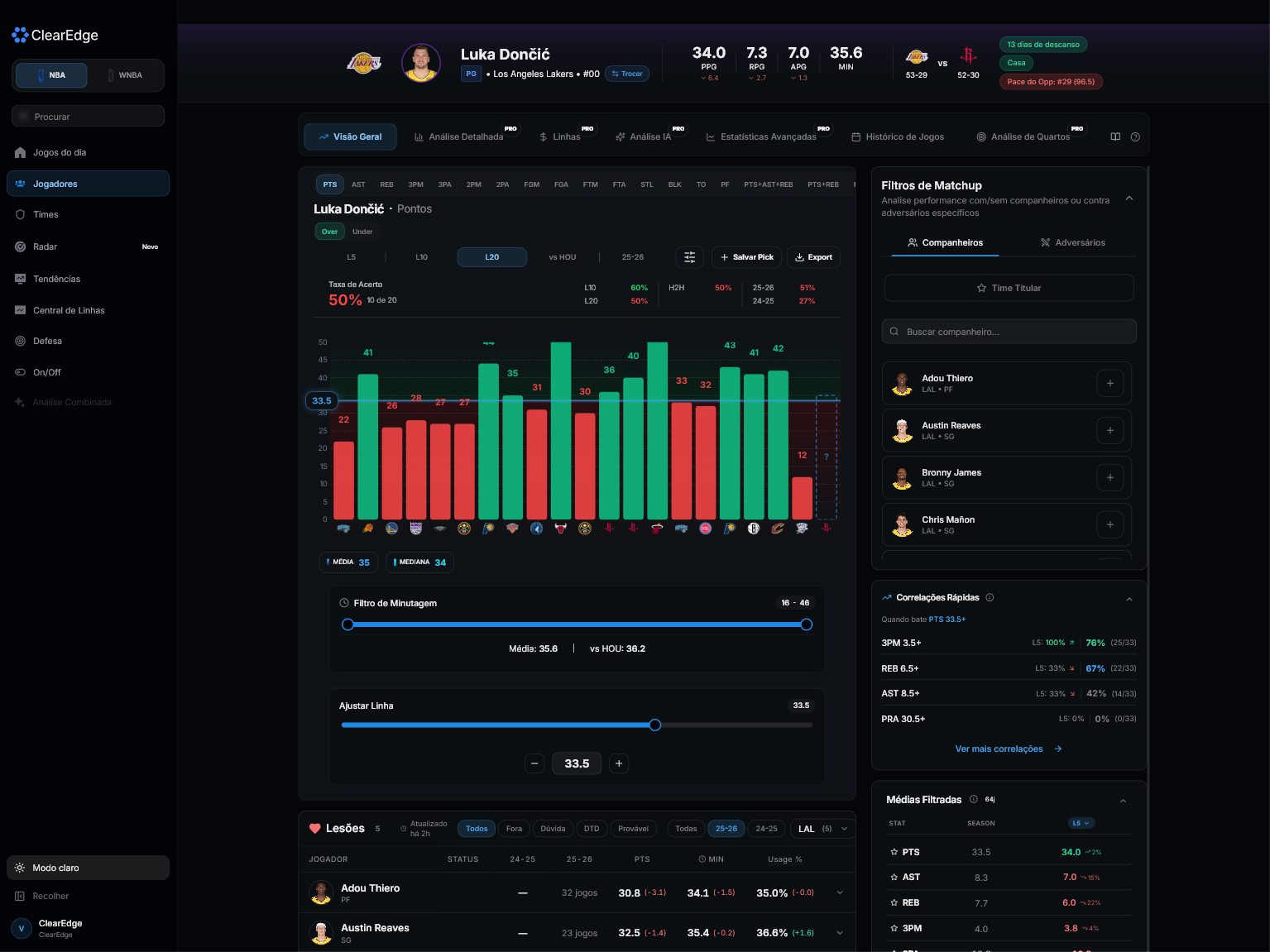Switch league to WNBA
Image resolution: width=1270 pixels, height=952 pixels.
[x=125, y=75]
